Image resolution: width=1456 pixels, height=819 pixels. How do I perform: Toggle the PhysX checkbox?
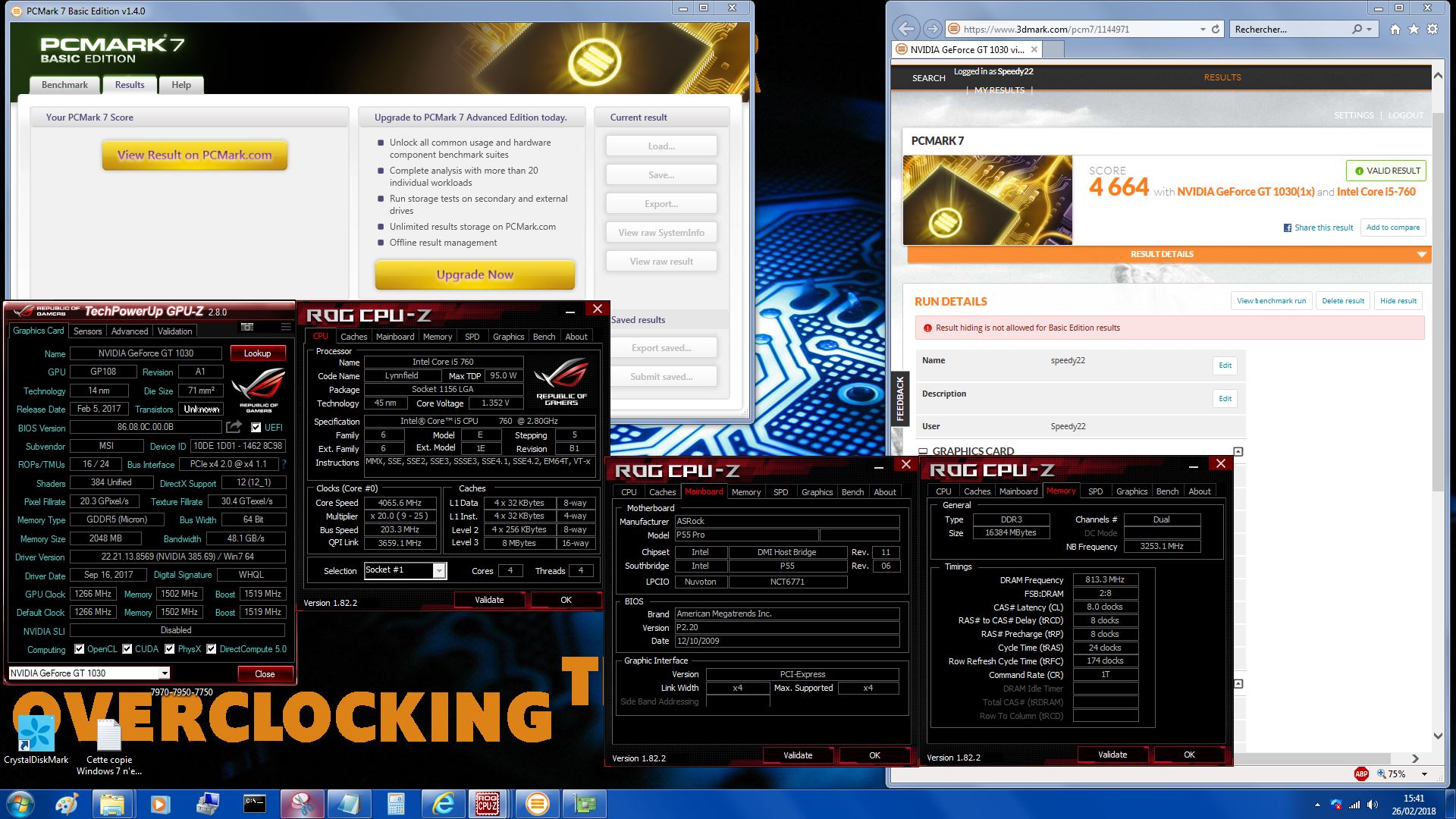point(170,649)
